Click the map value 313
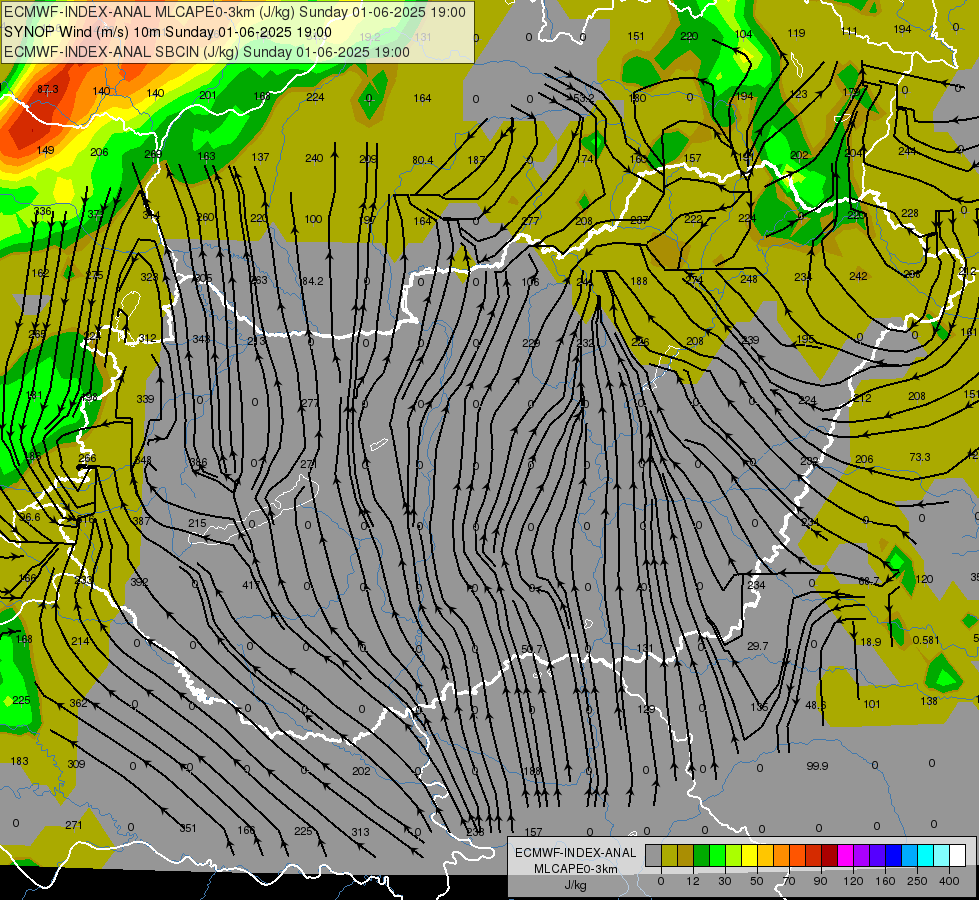The image size is (979, 900). (360, 832)
